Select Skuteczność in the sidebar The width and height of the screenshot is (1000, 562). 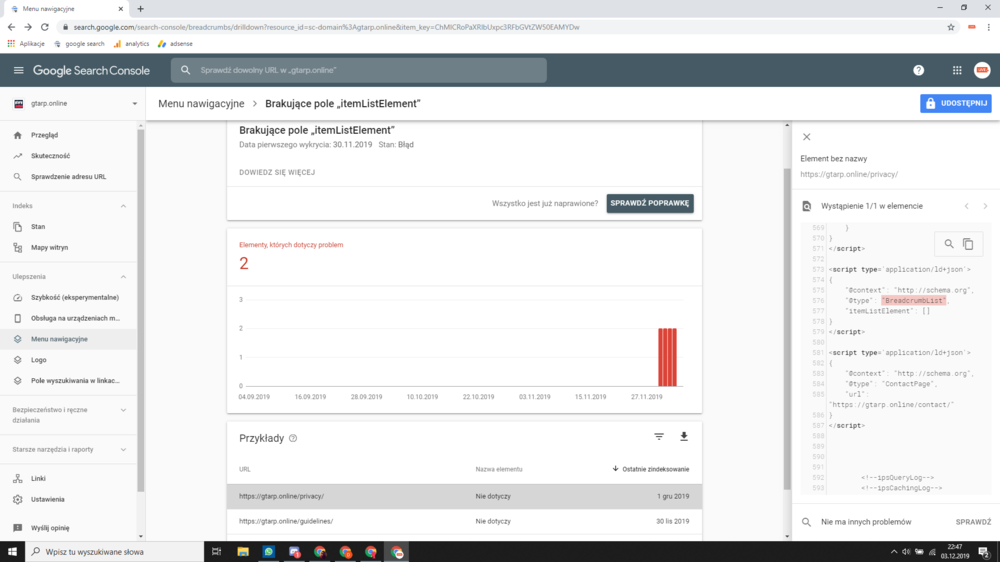click(50, 156)
